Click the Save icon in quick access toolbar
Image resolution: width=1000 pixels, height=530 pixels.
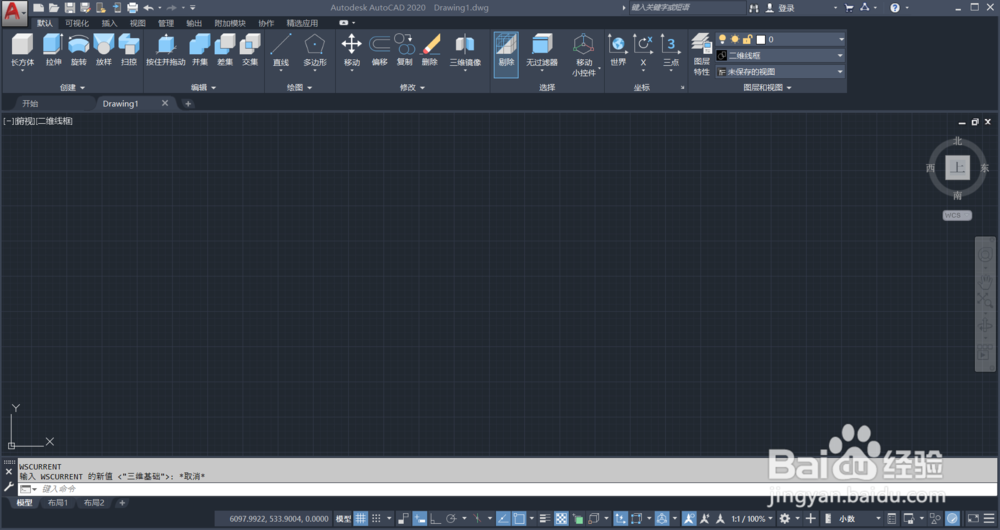pos(70,8)
